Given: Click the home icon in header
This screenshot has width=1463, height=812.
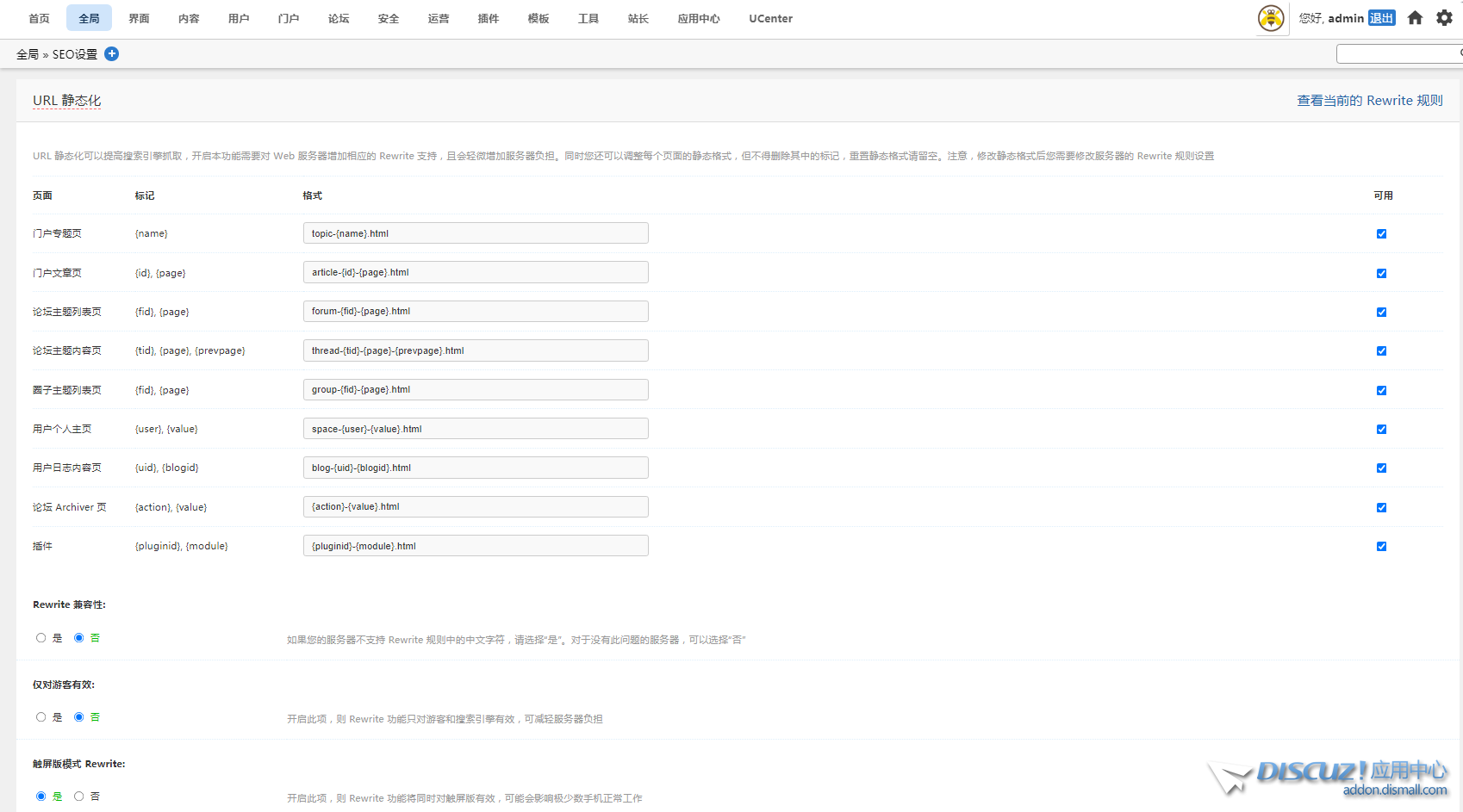Looking at the screenshot, I should click(x=1415, y=18).
